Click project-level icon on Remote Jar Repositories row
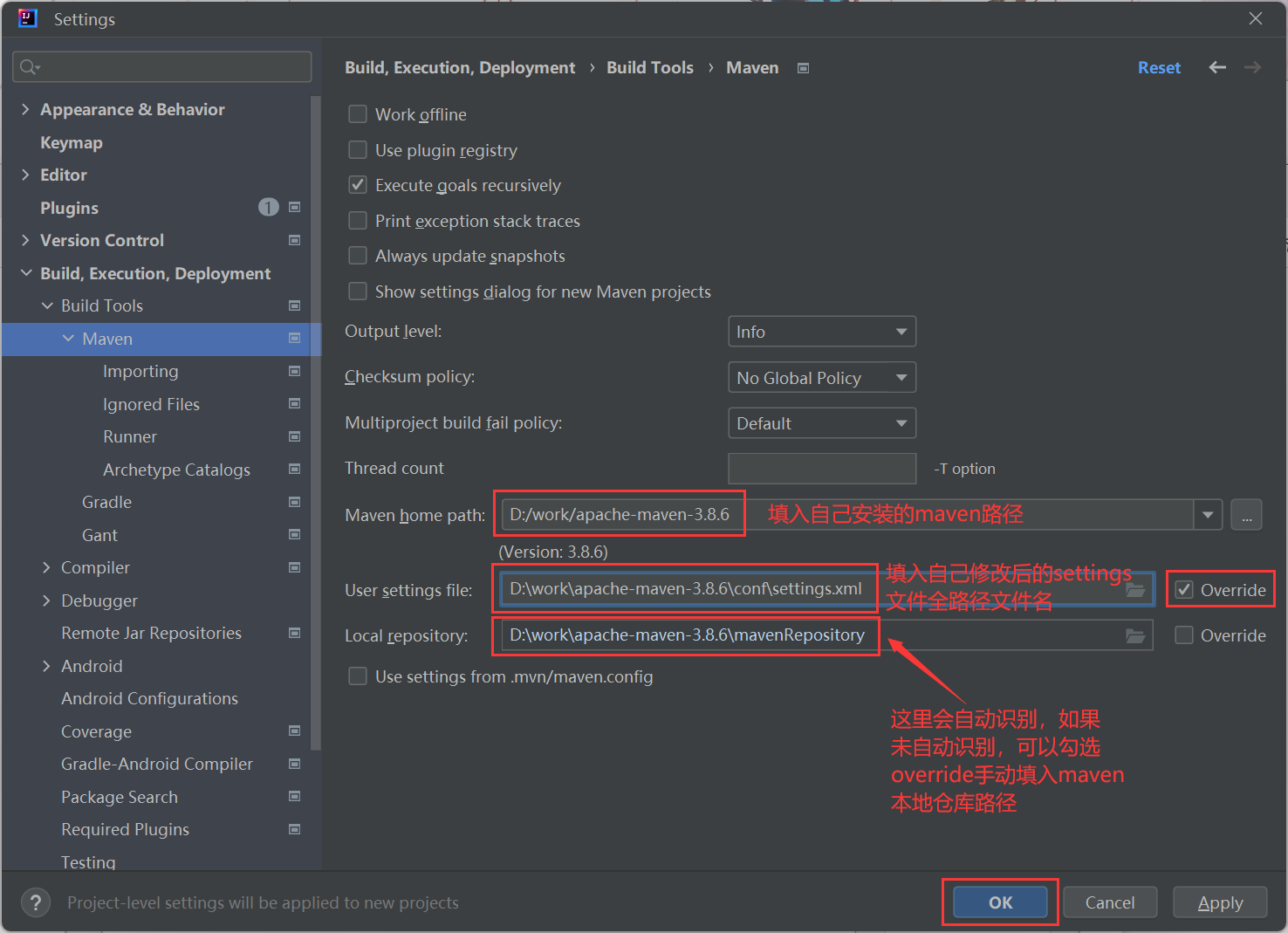1288x933 pixels. 294,633
